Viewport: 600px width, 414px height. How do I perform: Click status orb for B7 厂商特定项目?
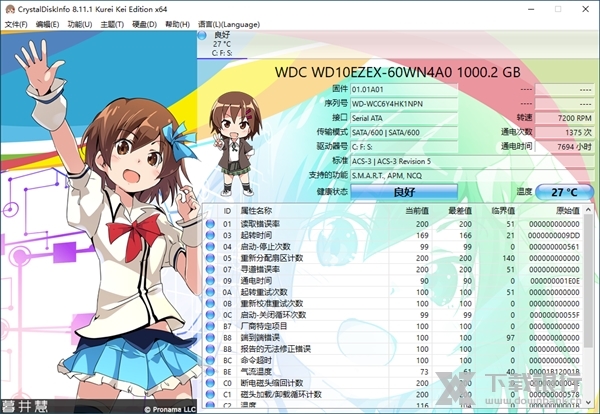tap(210, 326)
